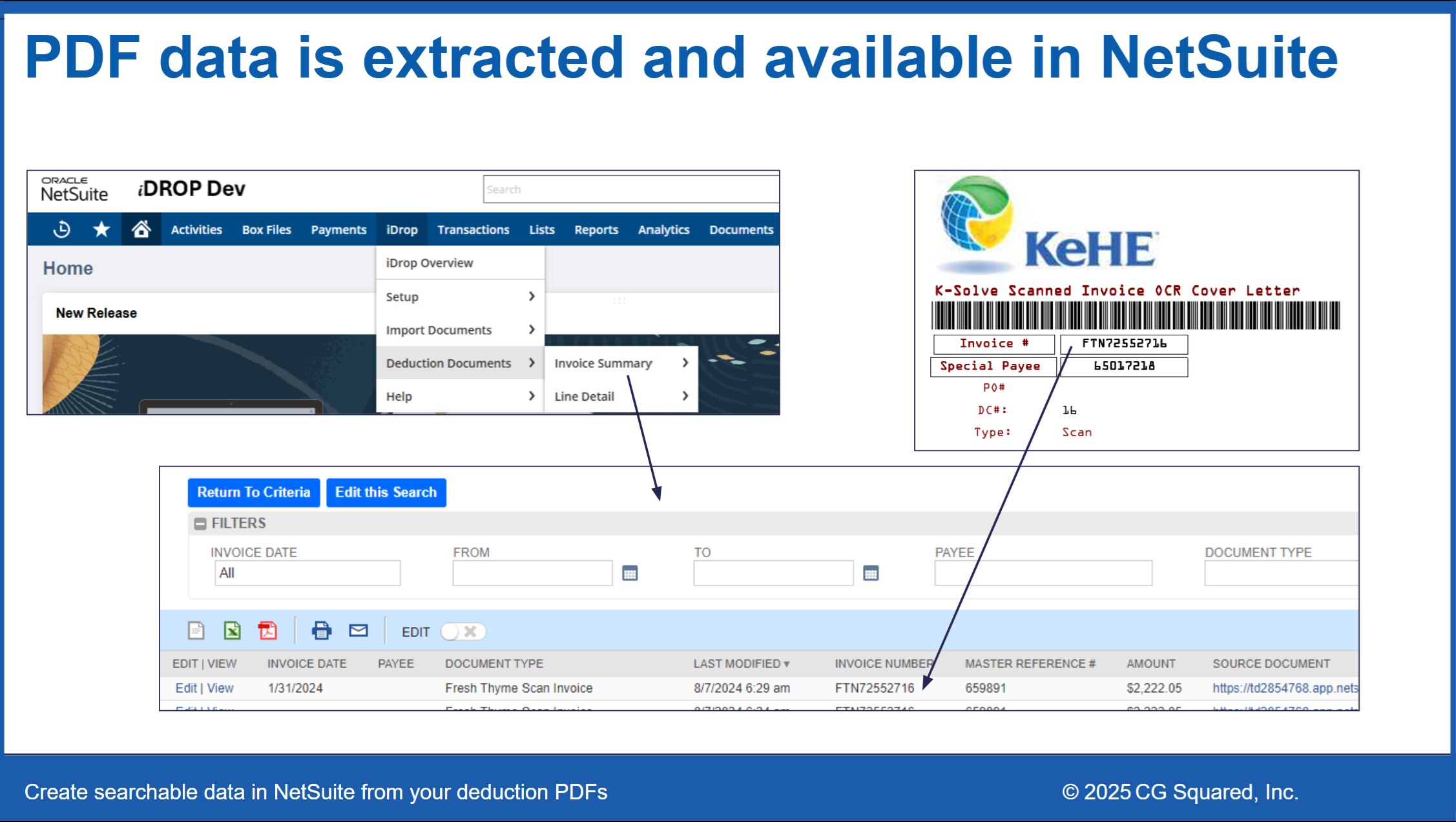Click the Edit this Search button
Image resolution: width=1456 pixels, height=822 pixels.
pyautogui.click(x=386, y=492)
